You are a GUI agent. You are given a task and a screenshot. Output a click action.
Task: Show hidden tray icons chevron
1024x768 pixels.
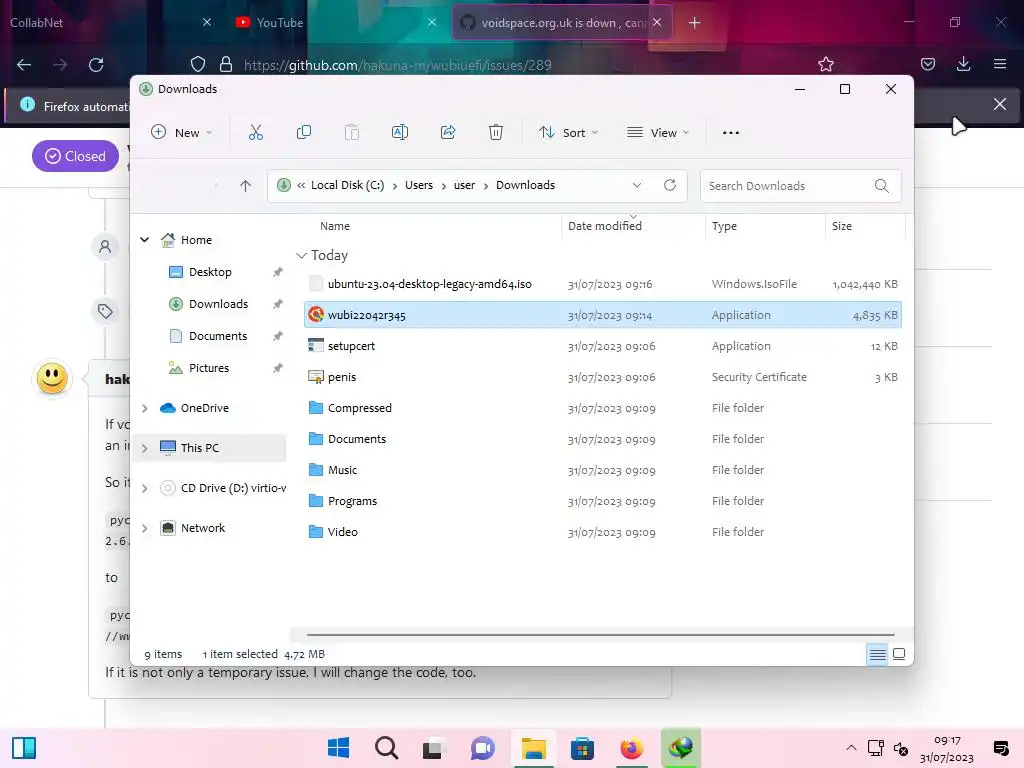pyautogui.click(x=851, y=748)
